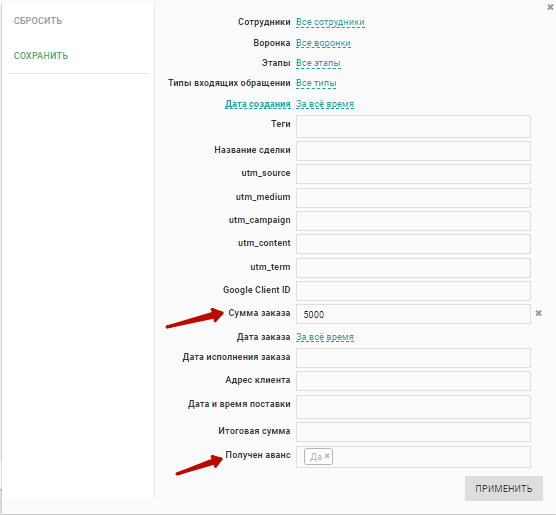Pick the Дата заказа period За всё время

click(325, 337)
